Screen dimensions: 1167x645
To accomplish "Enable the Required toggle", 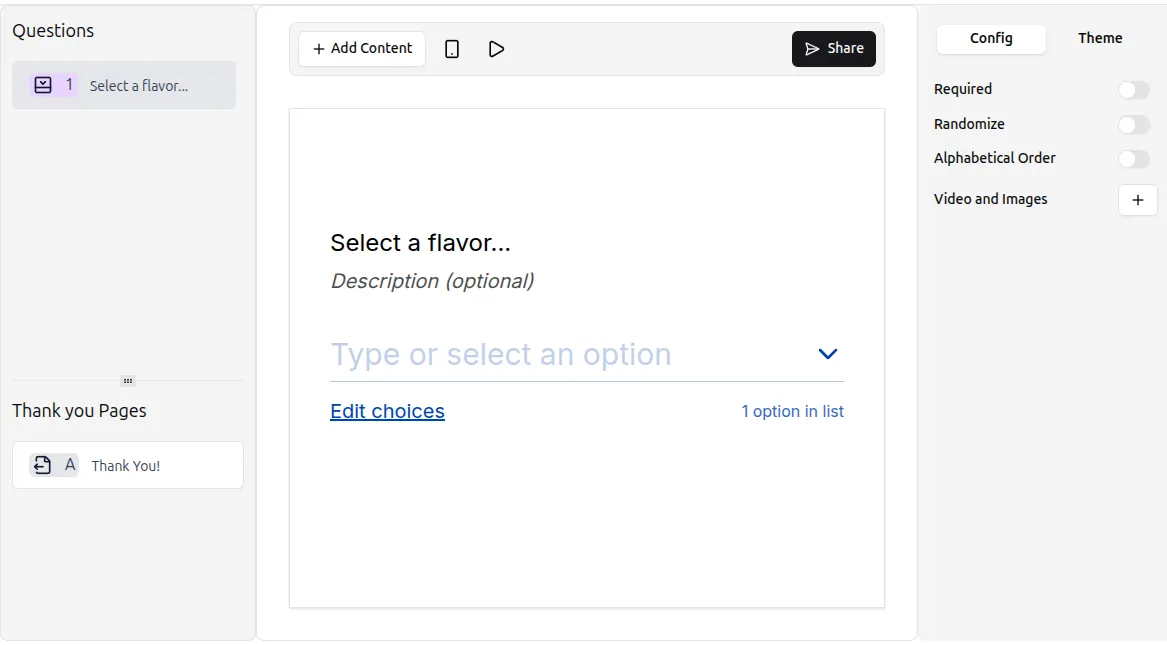I will click(x=1134, y=89).
